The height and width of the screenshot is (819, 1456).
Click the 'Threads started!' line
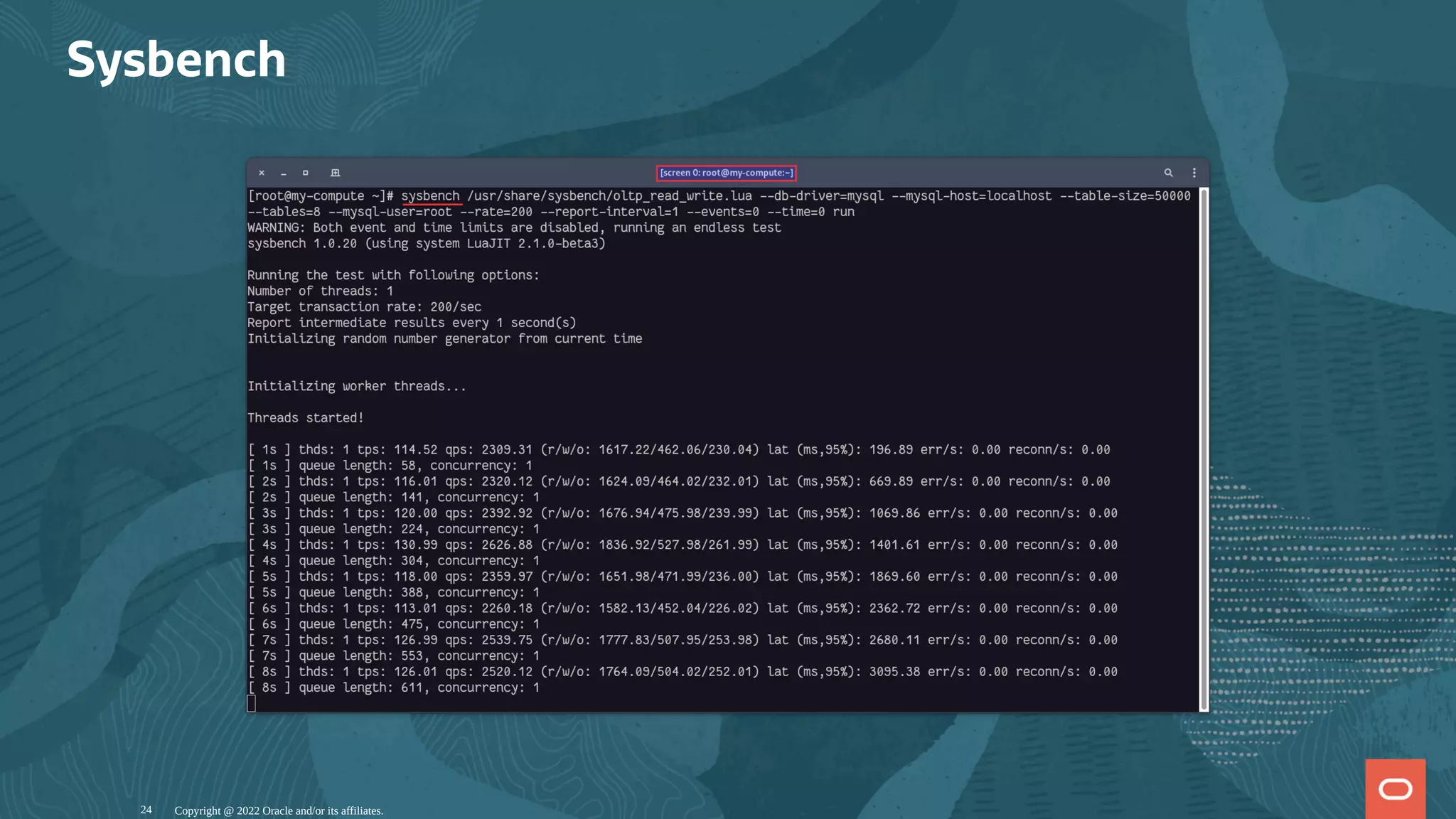(x=306, y=418)
